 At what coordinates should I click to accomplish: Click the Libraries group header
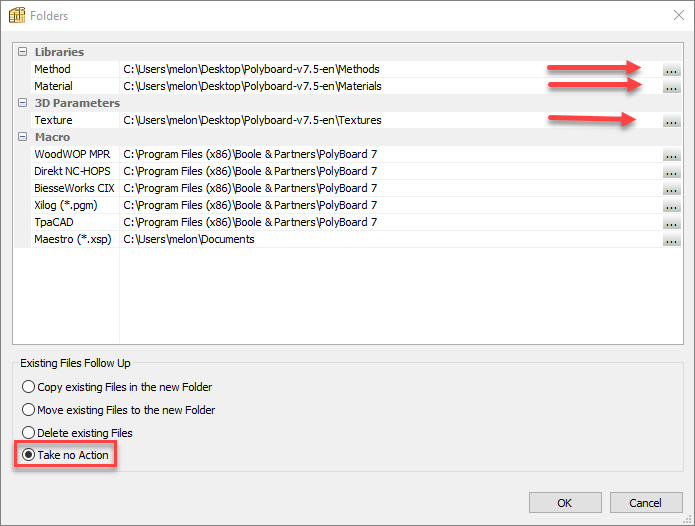pos(59,52)
